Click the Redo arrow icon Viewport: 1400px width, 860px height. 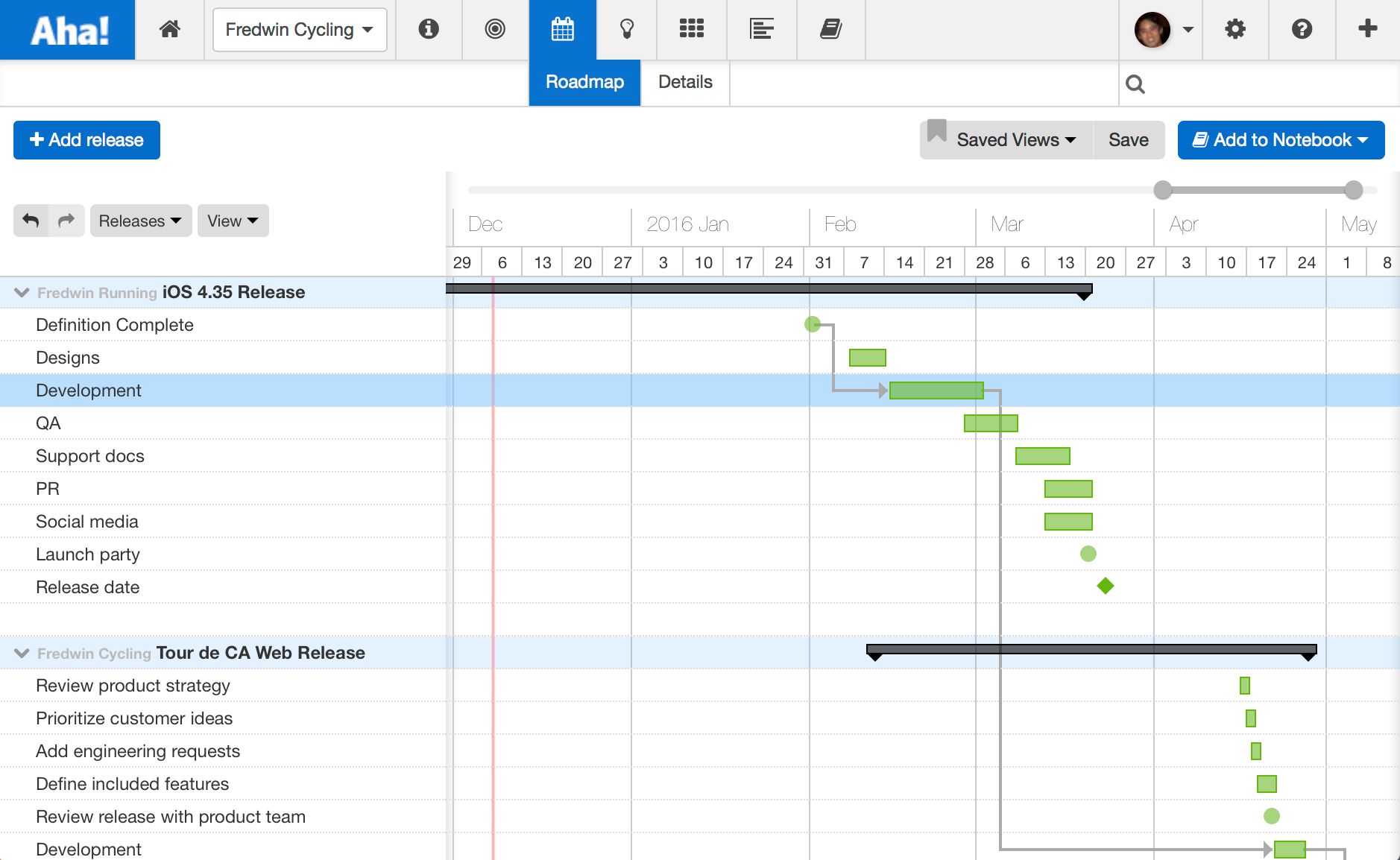(66, 221)
